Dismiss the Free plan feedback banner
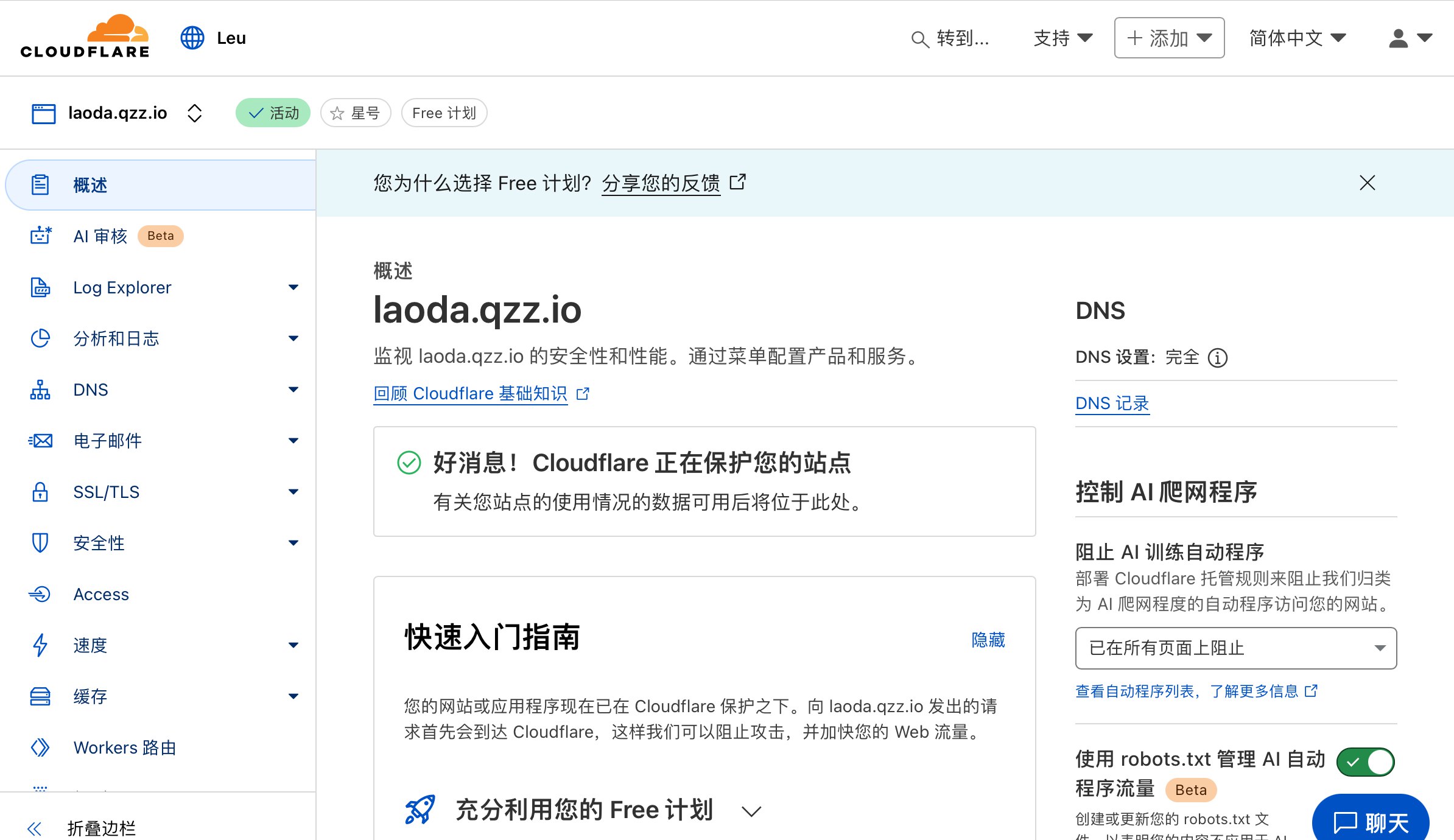The width and height of the screenshot is (1454, 840). coord(1368,183)
